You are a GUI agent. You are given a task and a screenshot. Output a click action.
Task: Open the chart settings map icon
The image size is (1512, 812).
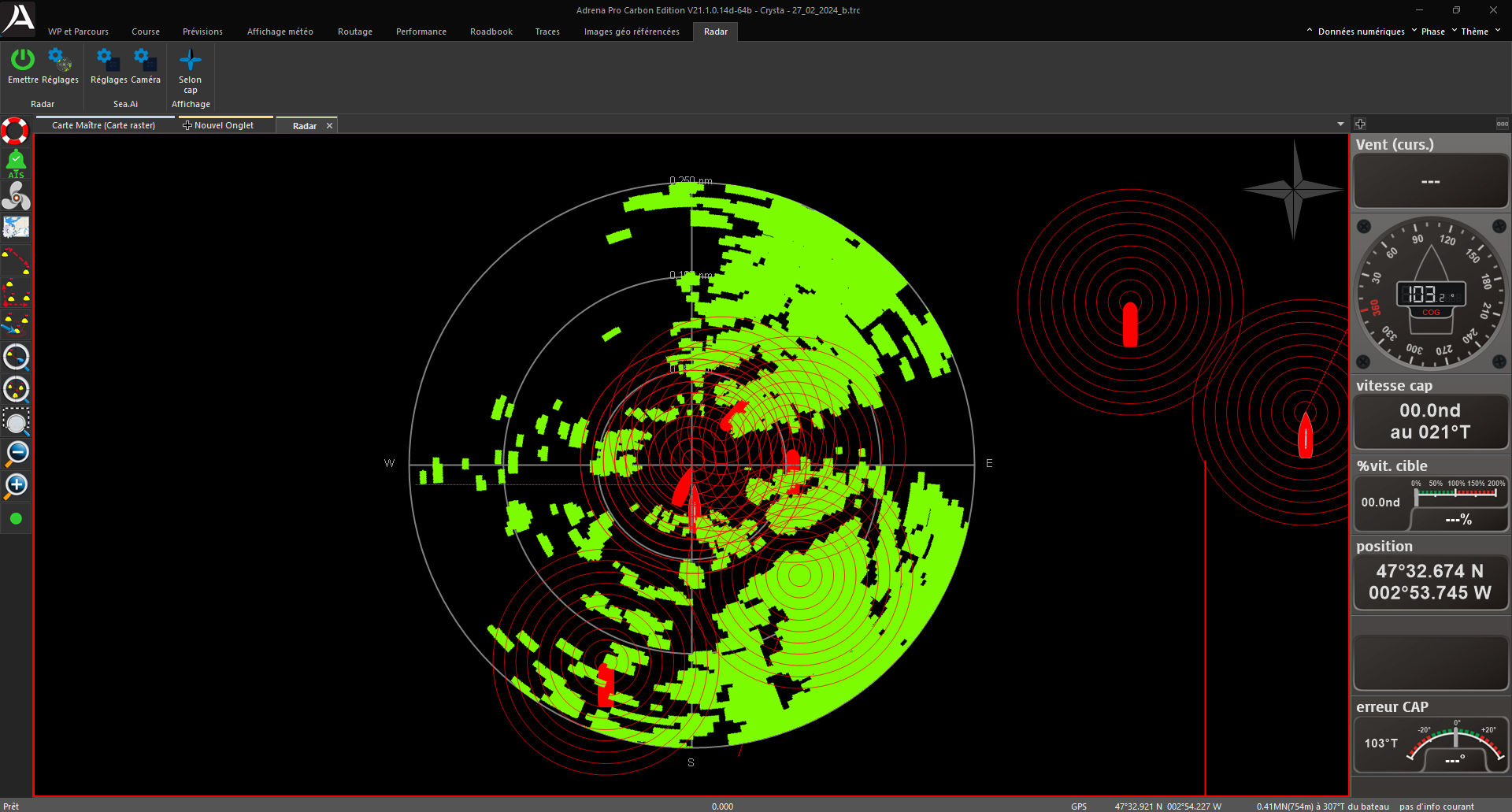tap(16, 228)
